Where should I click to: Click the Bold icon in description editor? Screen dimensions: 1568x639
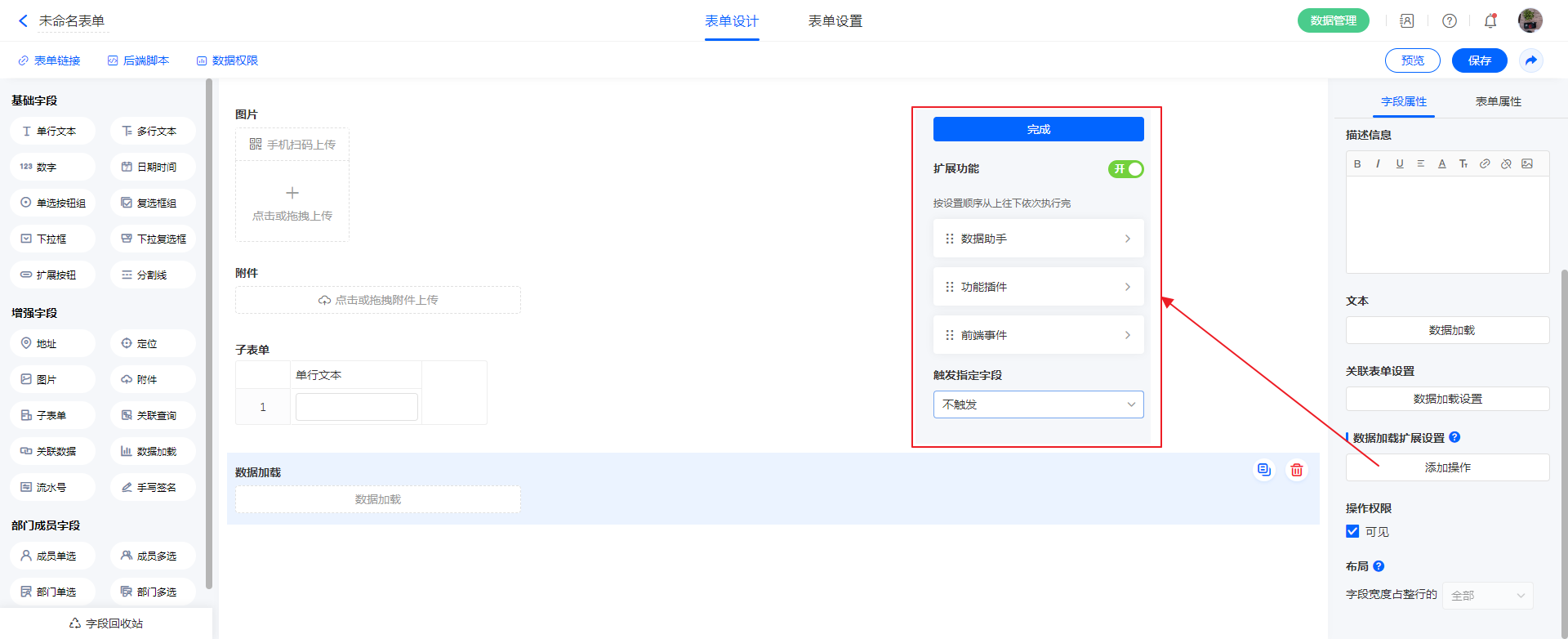coord(1357,163)
